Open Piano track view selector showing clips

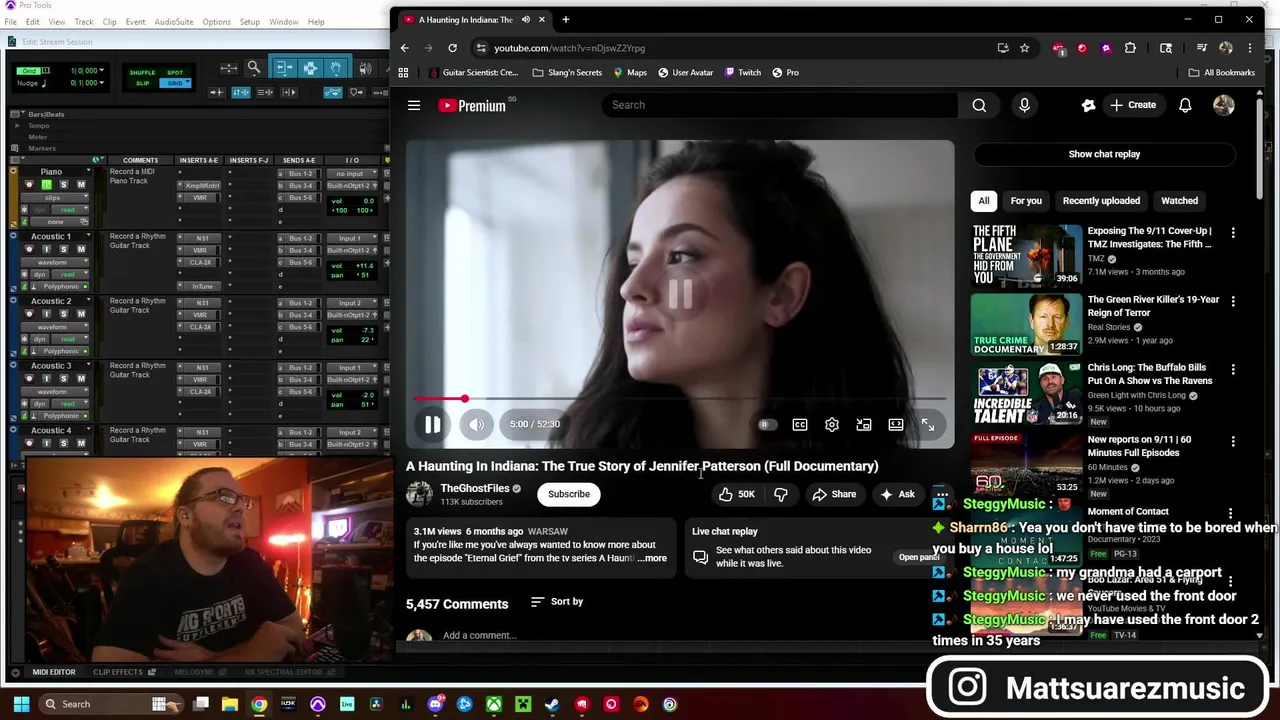[53, 198]
